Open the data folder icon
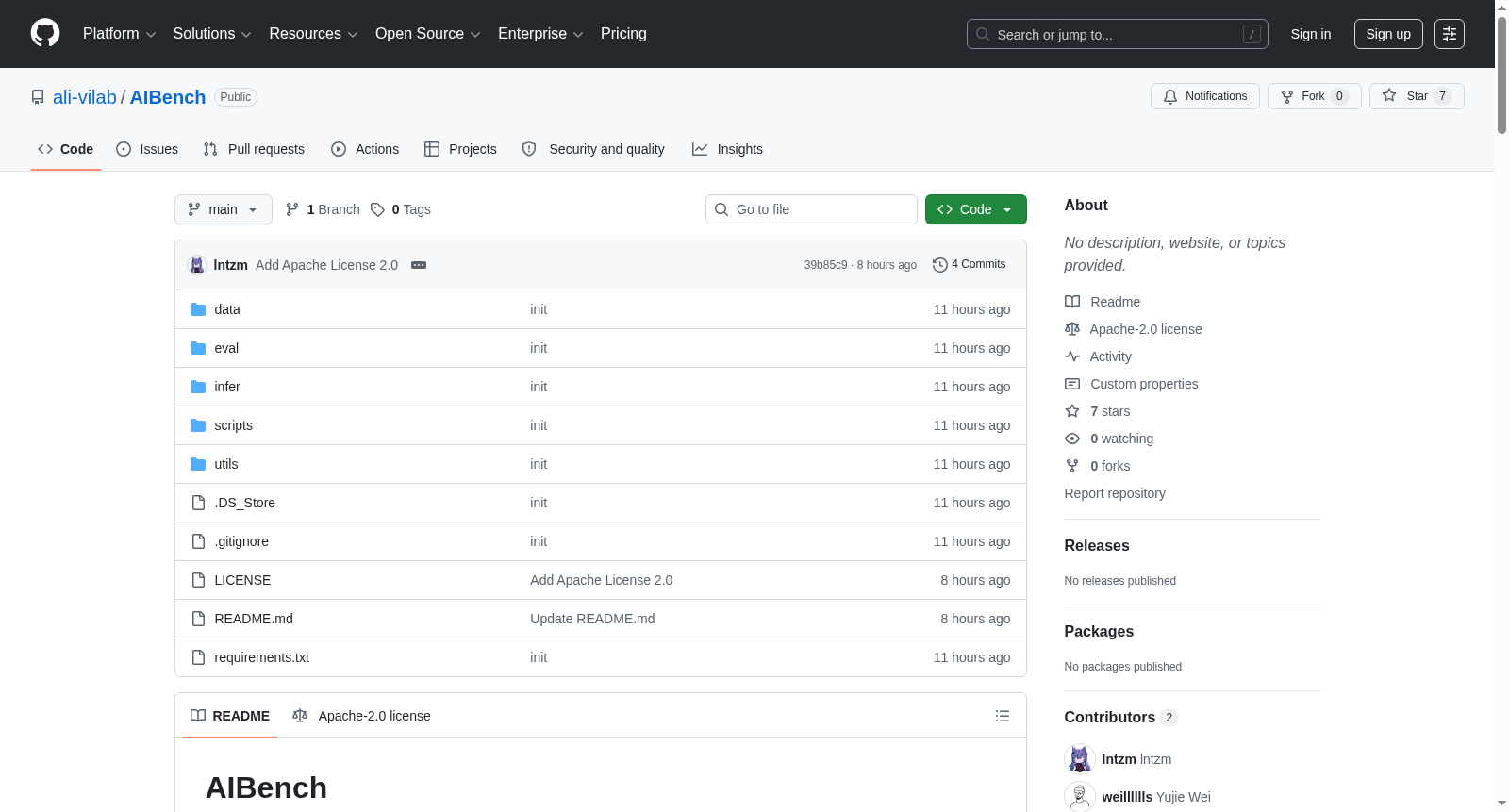Image resolution: width=1509 pixels, height=812 pixels. (198, 309)
